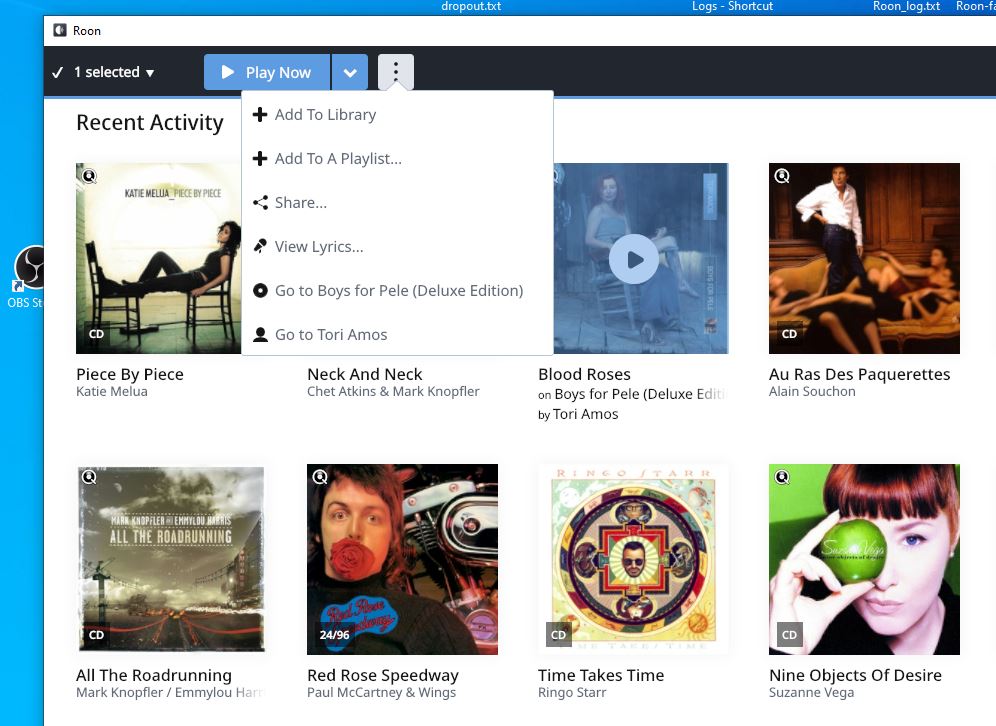Click CD badge on Au Ras Des Paquerettes cover
Screen dimensions: 996x726
coord(790,334)
